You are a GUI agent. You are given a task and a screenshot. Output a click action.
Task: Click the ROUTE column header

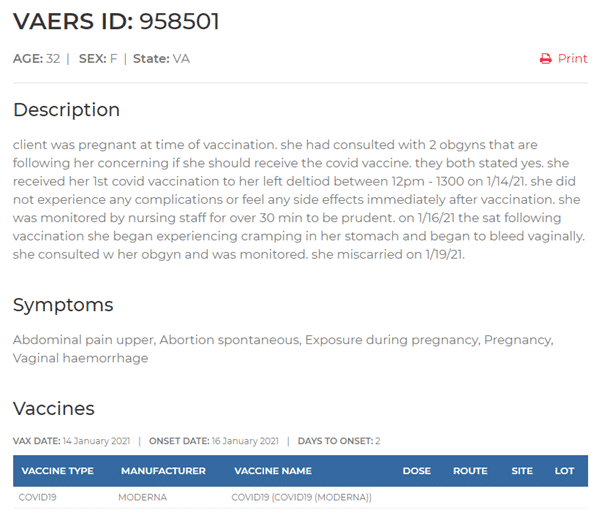coord(470,471)
